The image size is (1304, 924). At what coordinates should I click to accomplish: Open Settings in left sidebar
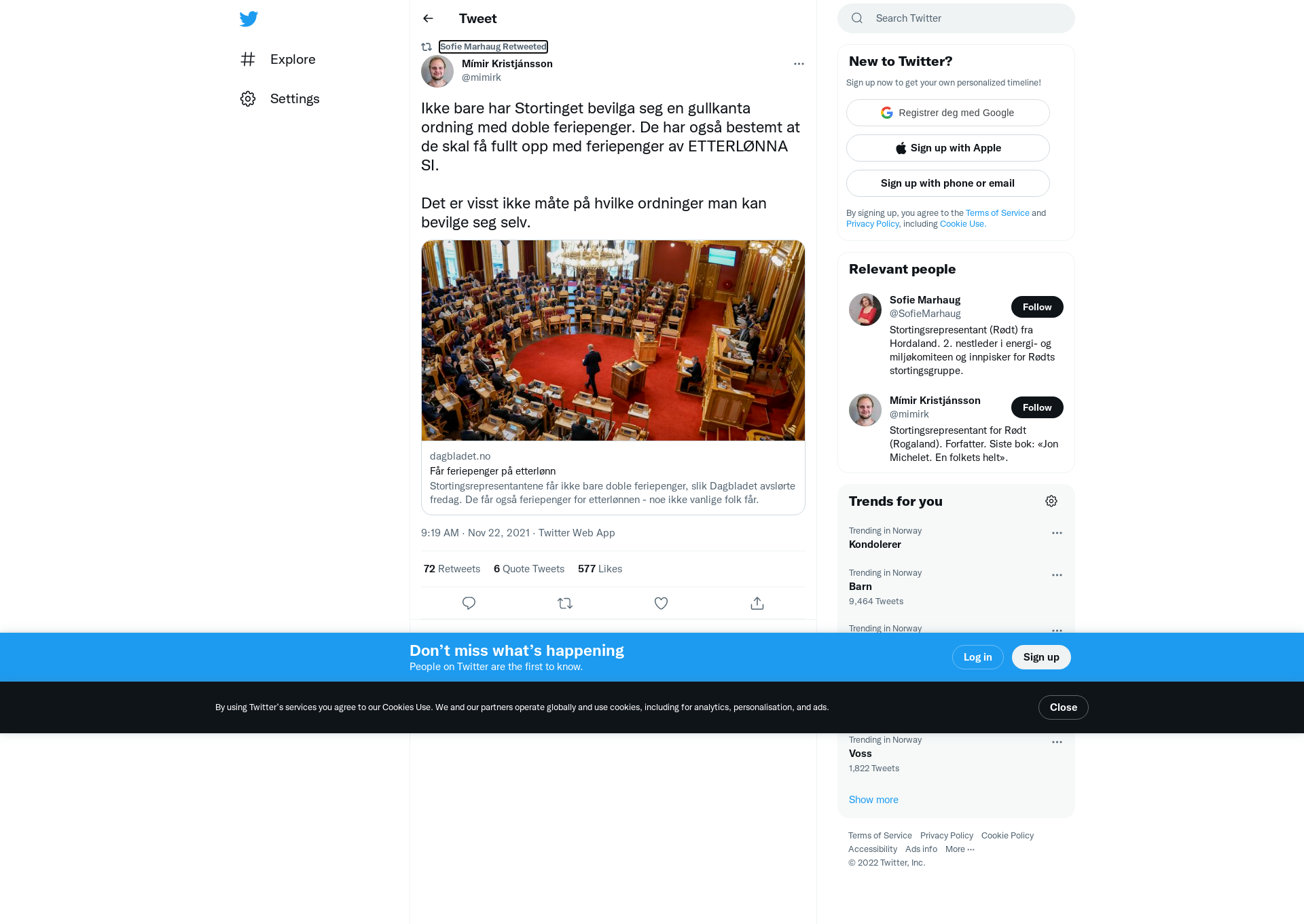tap(280, 98)
